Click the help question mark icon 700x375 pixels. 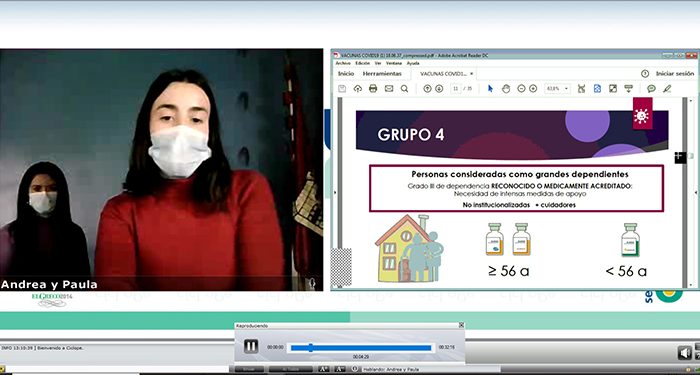(645, 74)
